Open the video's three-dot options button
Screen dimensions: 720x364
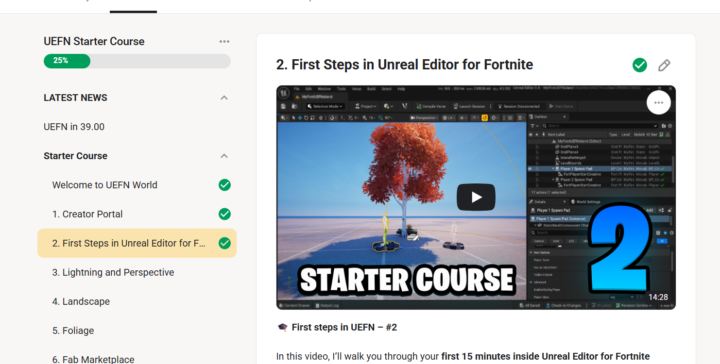point(658,103)
